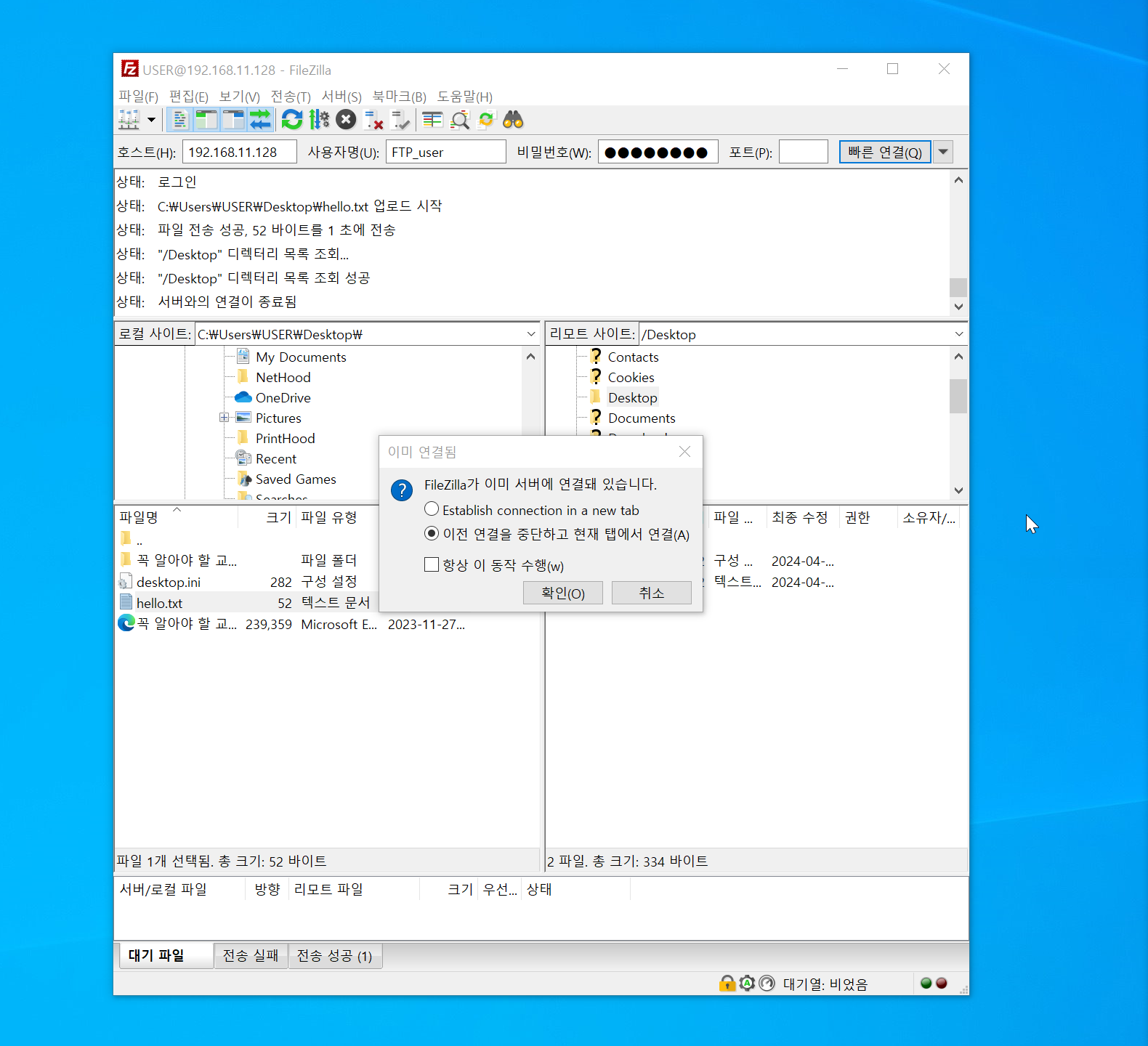This screenshot has width=1148, height=1046.
Task: Toggle transfer queue display icon
Action: click(260, 120)
